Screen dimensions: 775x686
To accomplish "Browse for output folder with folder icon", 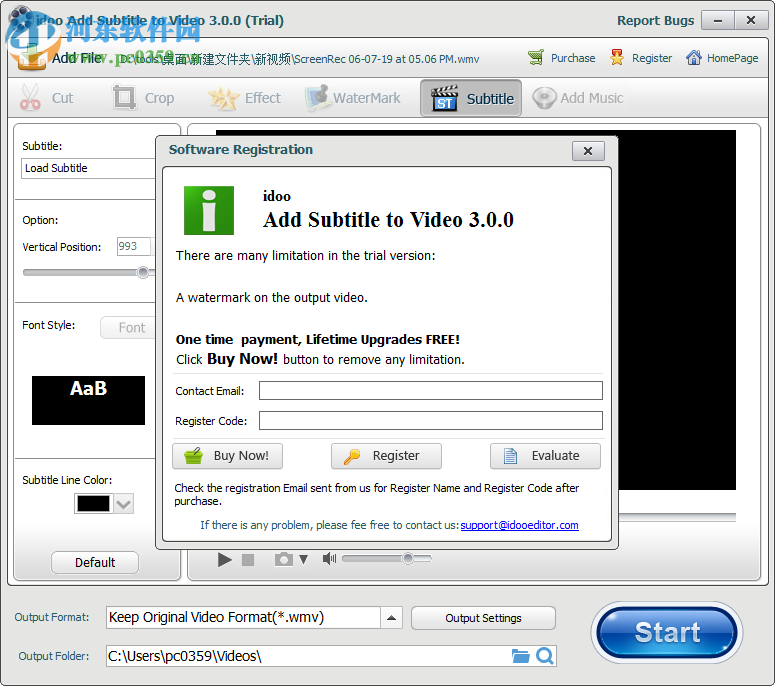I will click(x=520, y=656).
